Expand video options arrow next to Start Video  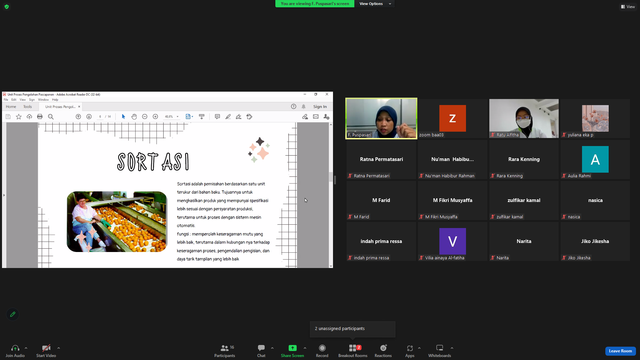click(58, 348)
